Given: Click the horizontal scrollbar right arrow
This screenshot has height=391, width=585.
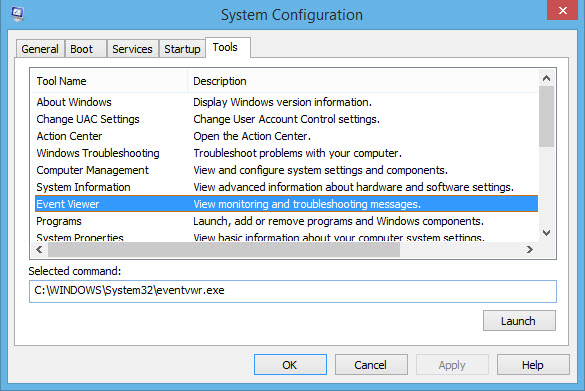Looking at the screenshot, I should pyautogui.click(x=529, y=249).
